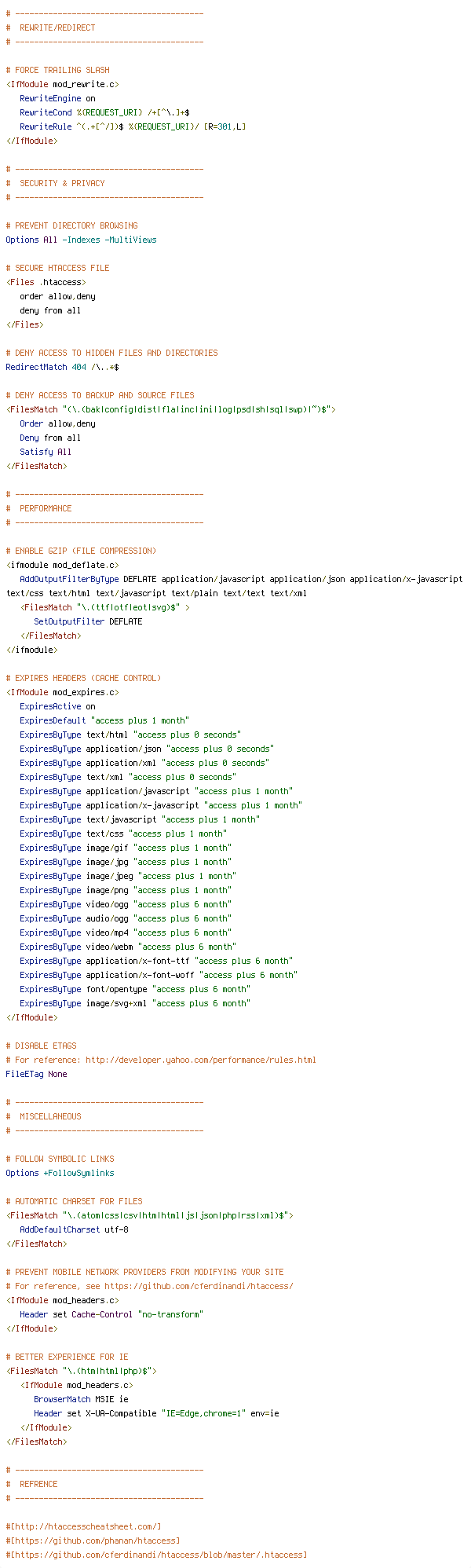Screen dimensions: 471x1568
Task: Click the ExpiresByType image/gif line
Action: point(126,848)
